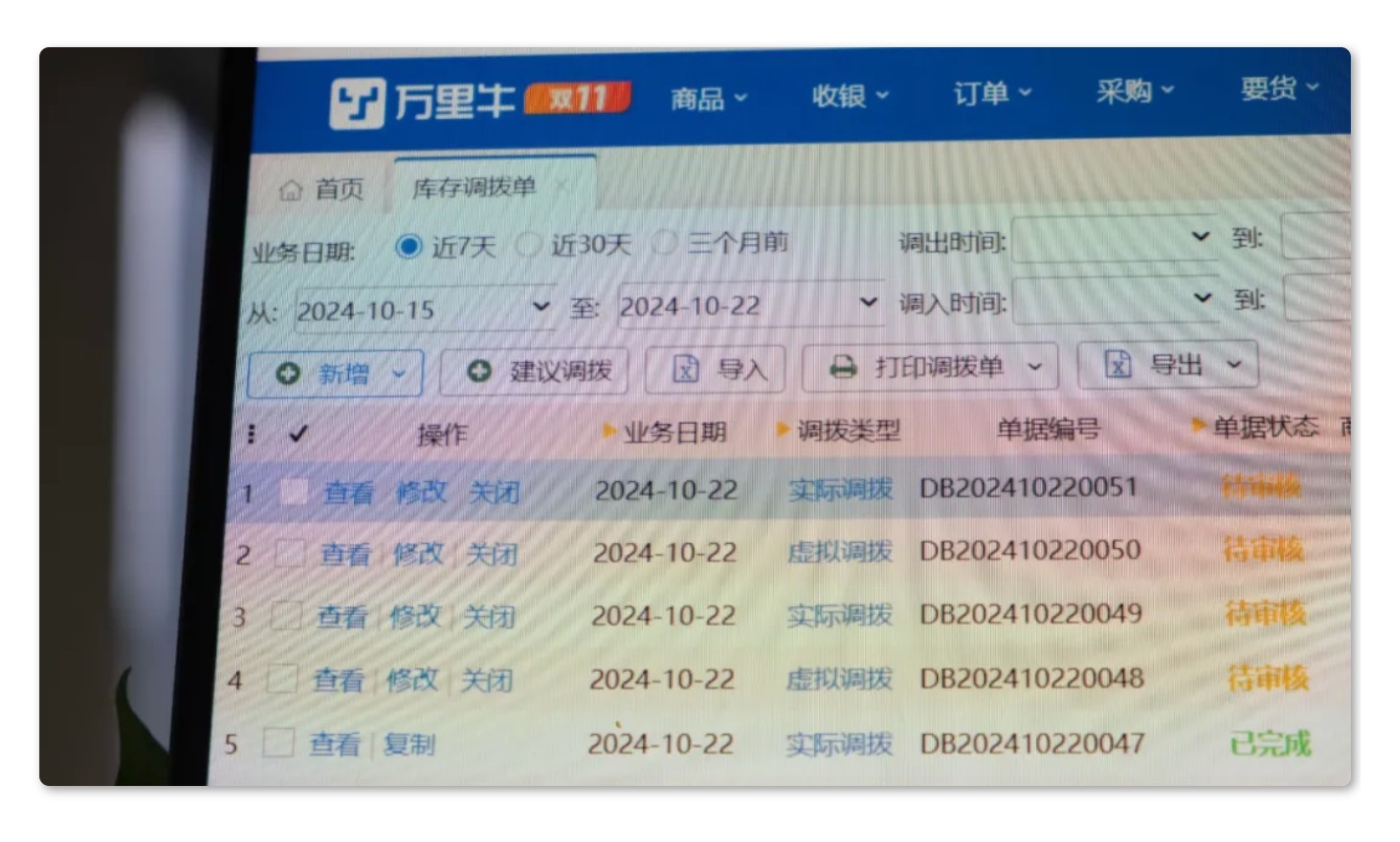Sort by 业务日期 column header
1400x842 pixels.
click(673, 432)
